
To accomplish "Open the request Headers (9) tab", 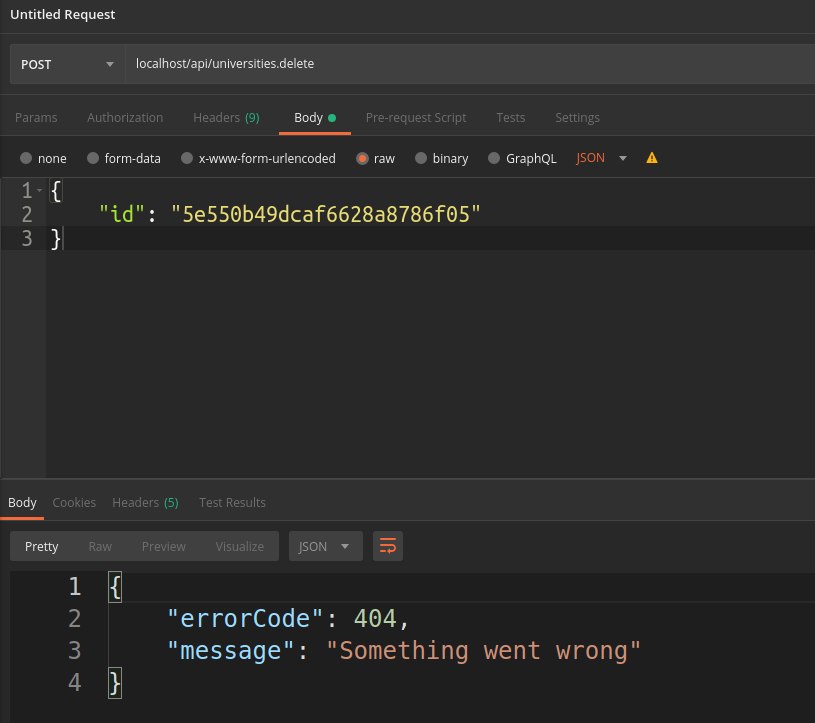I will [226, 117].
